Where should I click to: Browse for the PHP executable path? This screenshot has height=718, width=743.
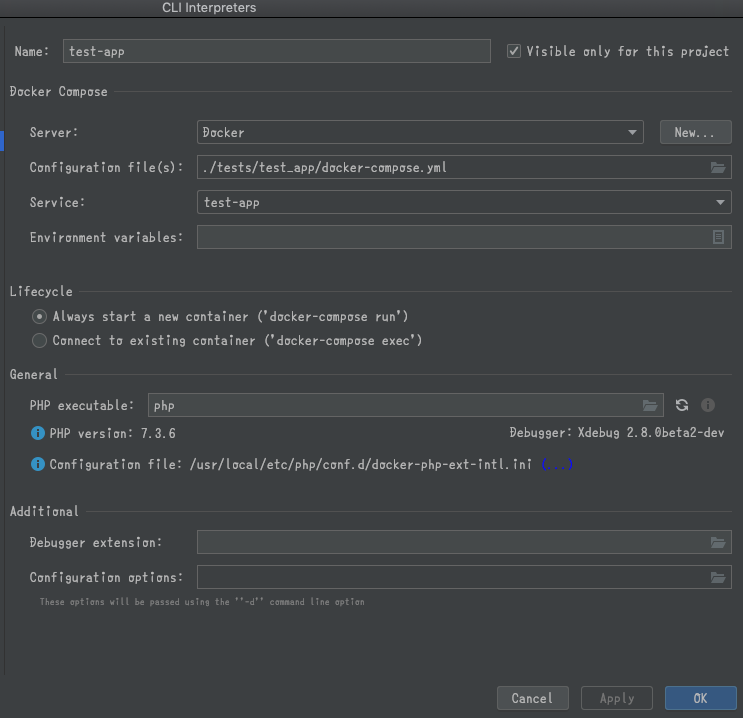coord(650,406)
